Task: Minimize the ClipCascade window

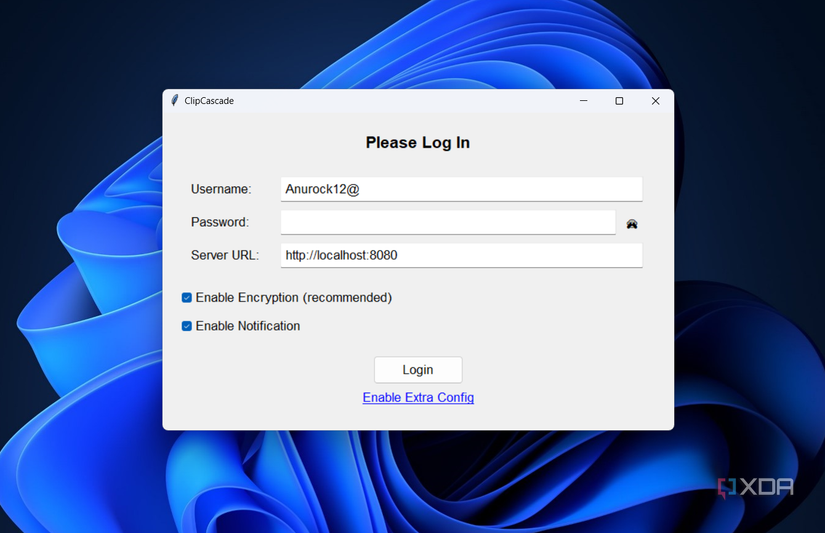Action: 583,100
